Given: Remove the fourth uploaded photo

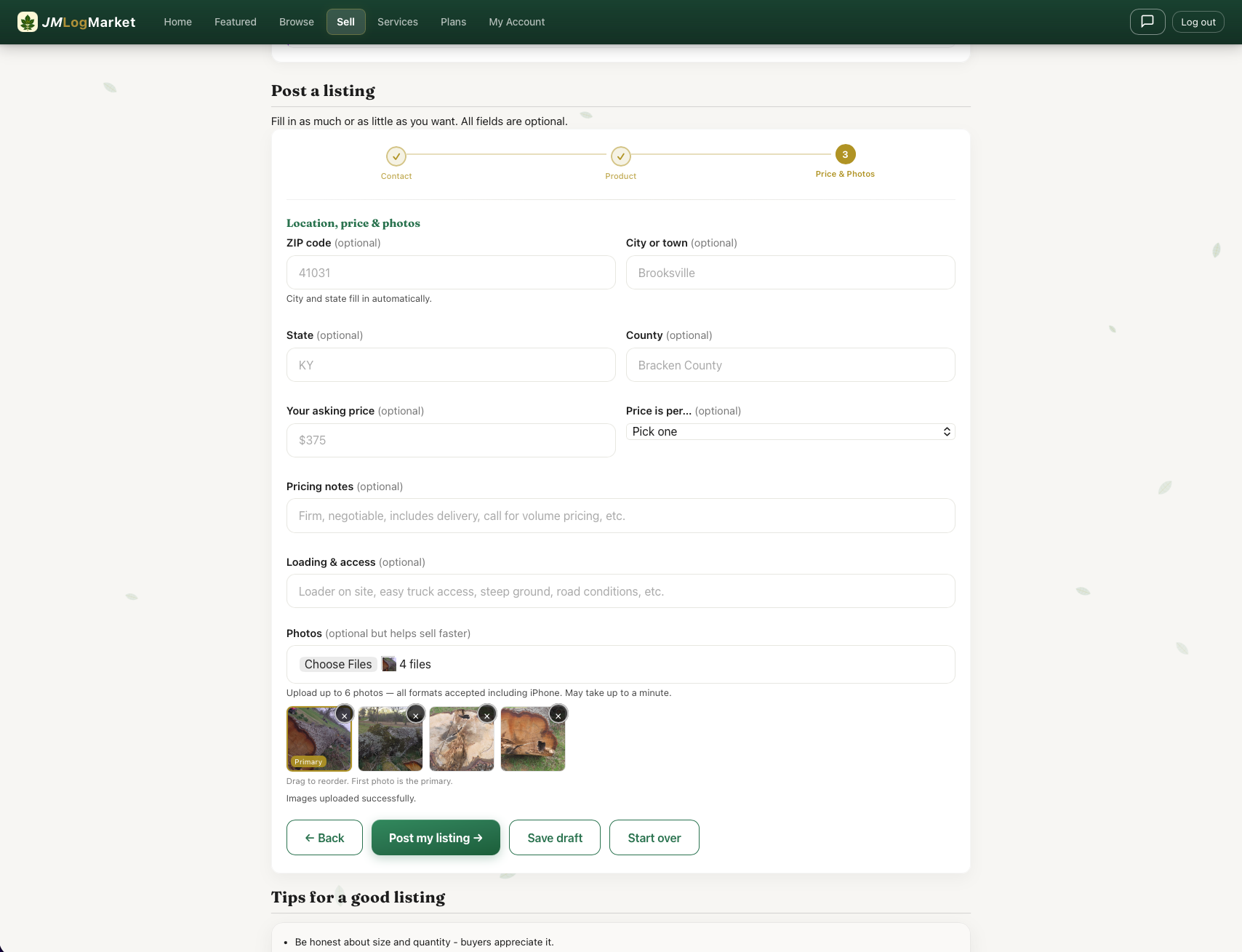Looking at the screenshot, I should pyautogui.click(x=558, y=714).
